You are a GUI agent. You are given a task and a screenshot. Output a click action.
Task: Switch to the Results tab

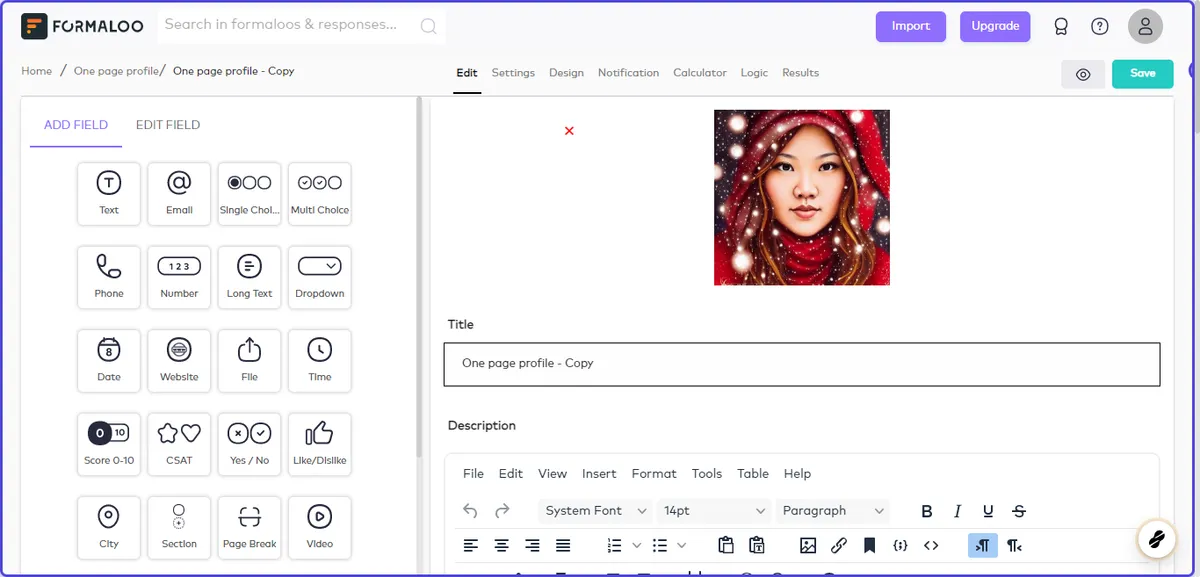pos(800,73)
